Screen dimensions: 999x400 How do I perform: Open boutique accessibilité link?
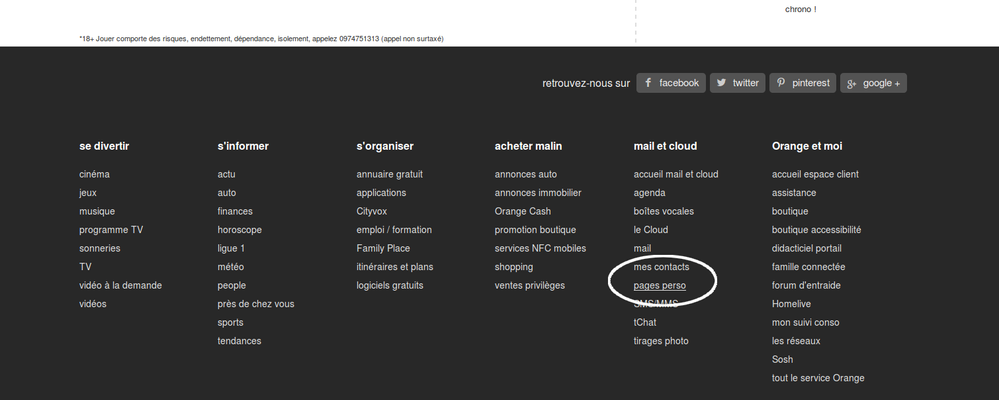(x=817, y=230)
